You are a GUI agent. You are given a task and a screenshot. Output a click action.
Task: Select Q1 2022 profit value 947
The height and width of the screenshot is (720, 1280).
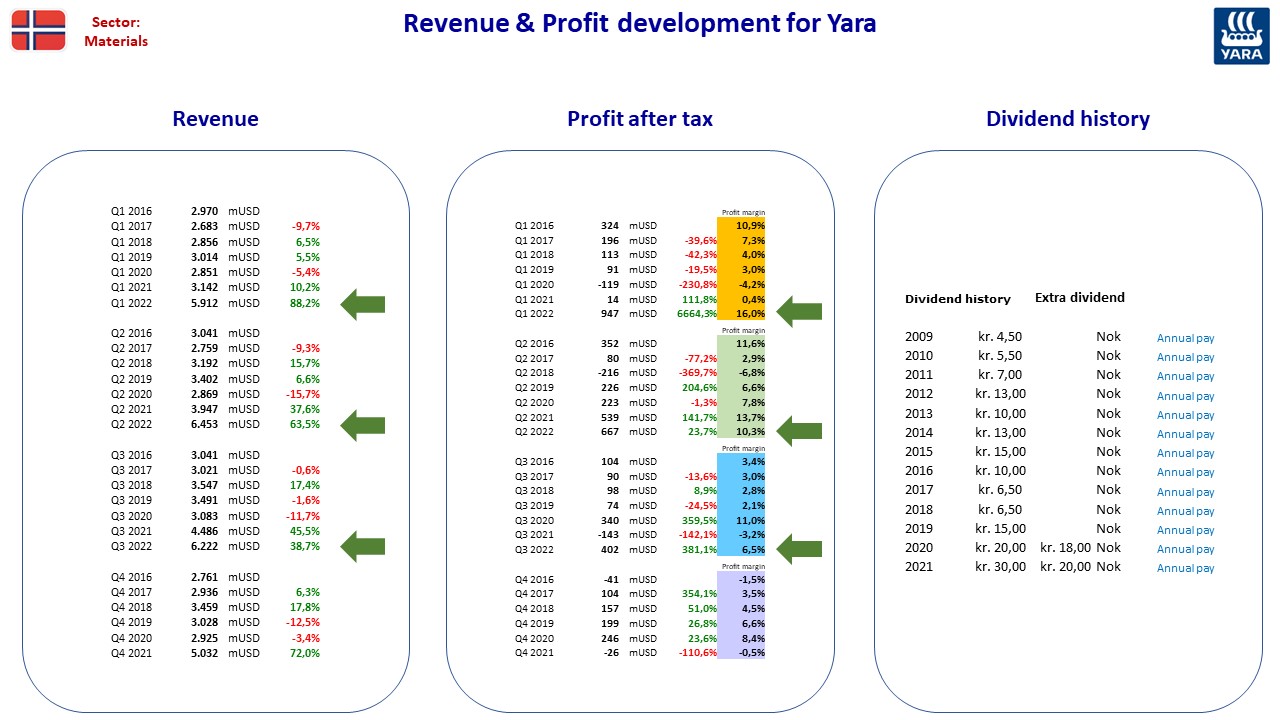tap(610, 313)
